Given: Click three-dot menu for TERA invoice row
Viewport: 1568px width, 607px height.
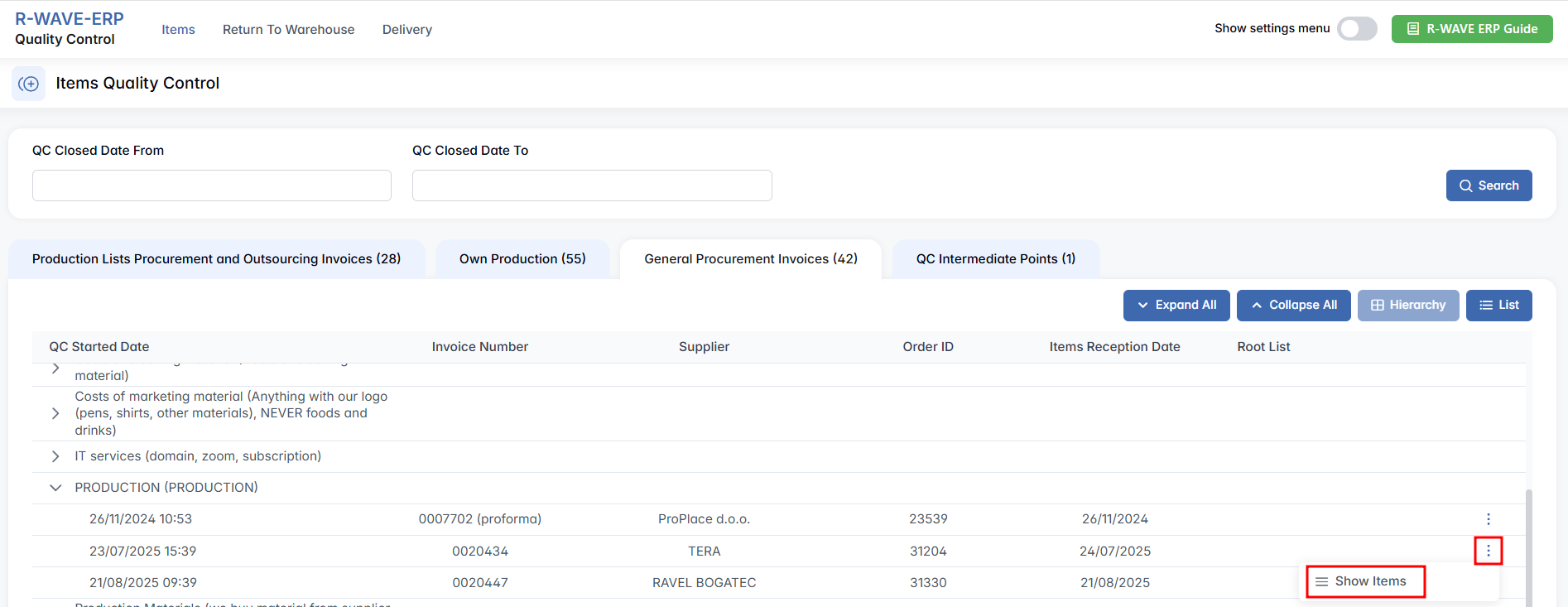Looking at the screenshot, I should pos(1488,551).
